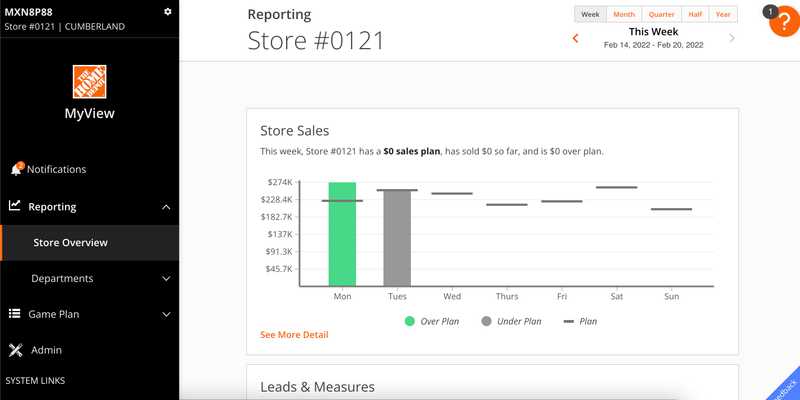
Task: Open the orange help question mark
Action: (784, 22)
